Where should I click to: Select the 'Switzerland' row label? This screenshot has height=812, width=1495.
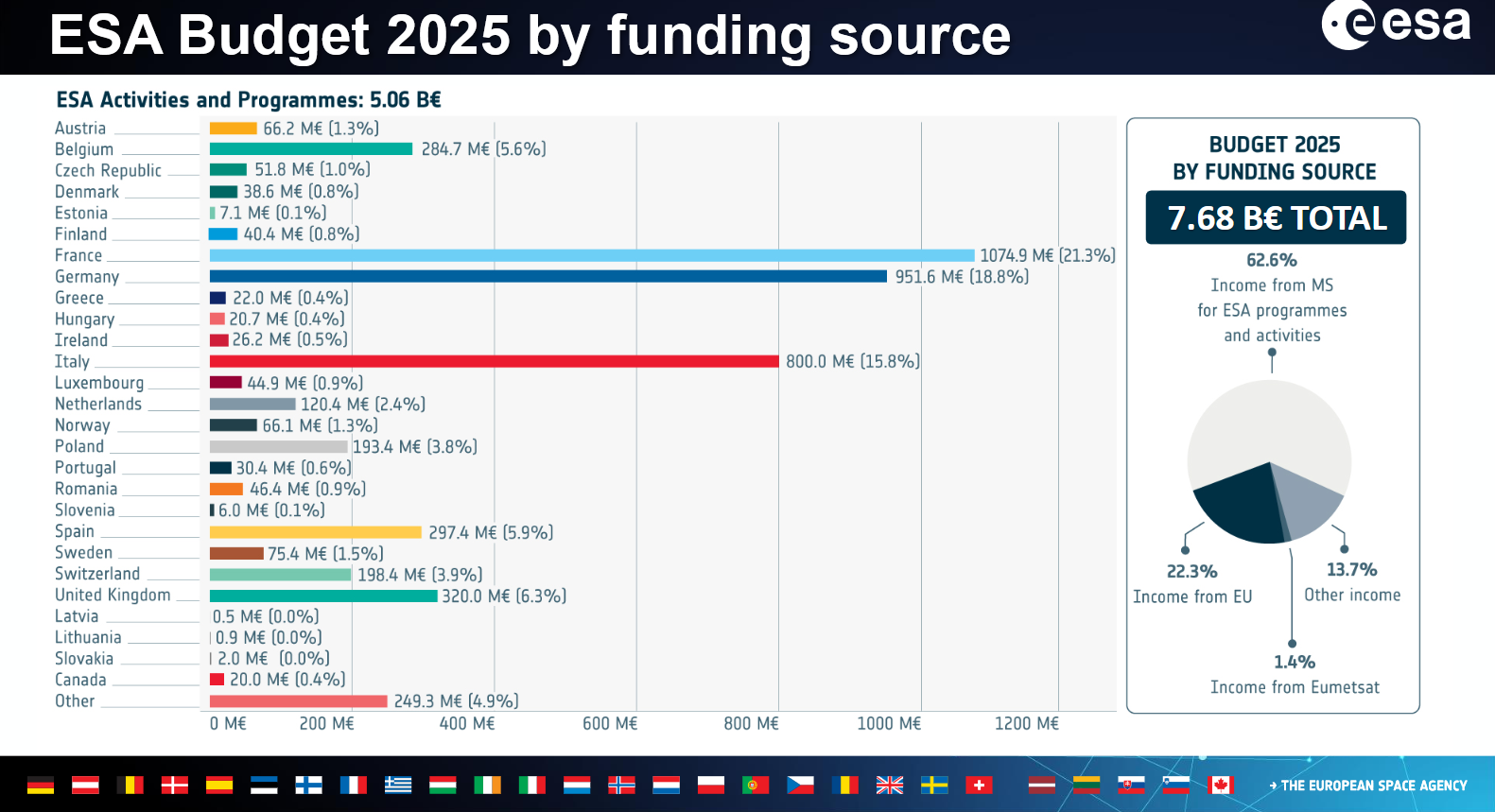point(97,574)
